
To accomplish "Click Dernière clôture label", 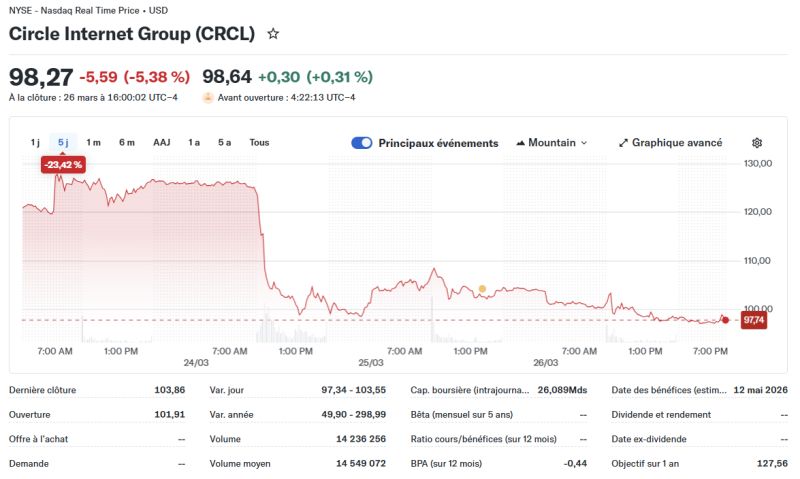I will 42,390.
